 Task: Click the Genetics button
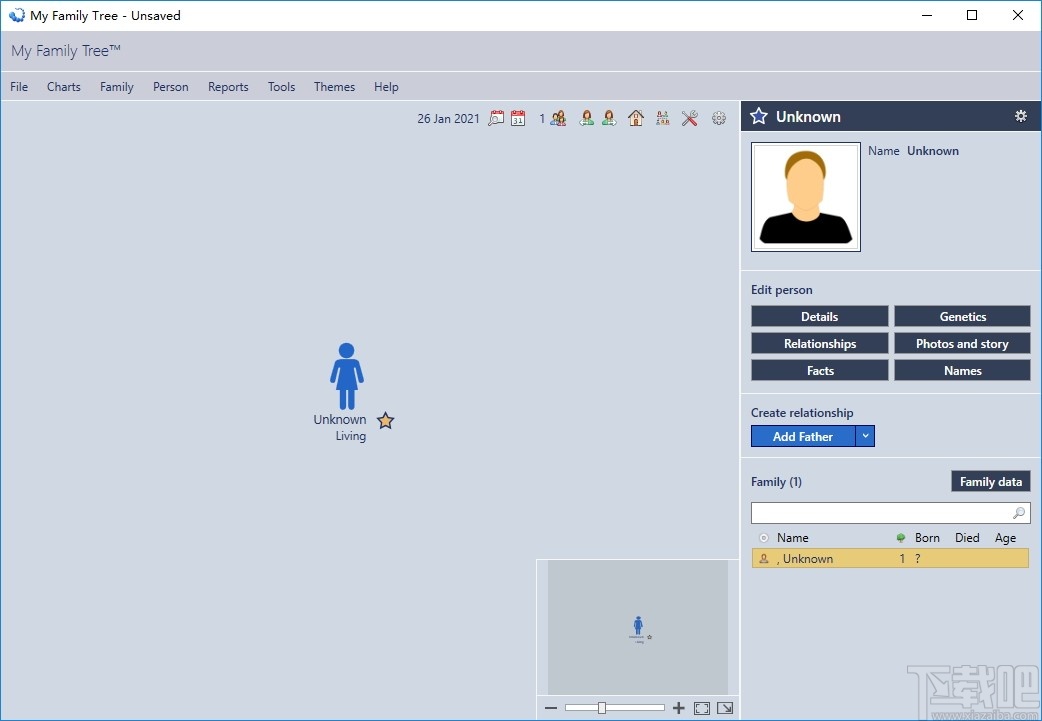click(962, 316)
